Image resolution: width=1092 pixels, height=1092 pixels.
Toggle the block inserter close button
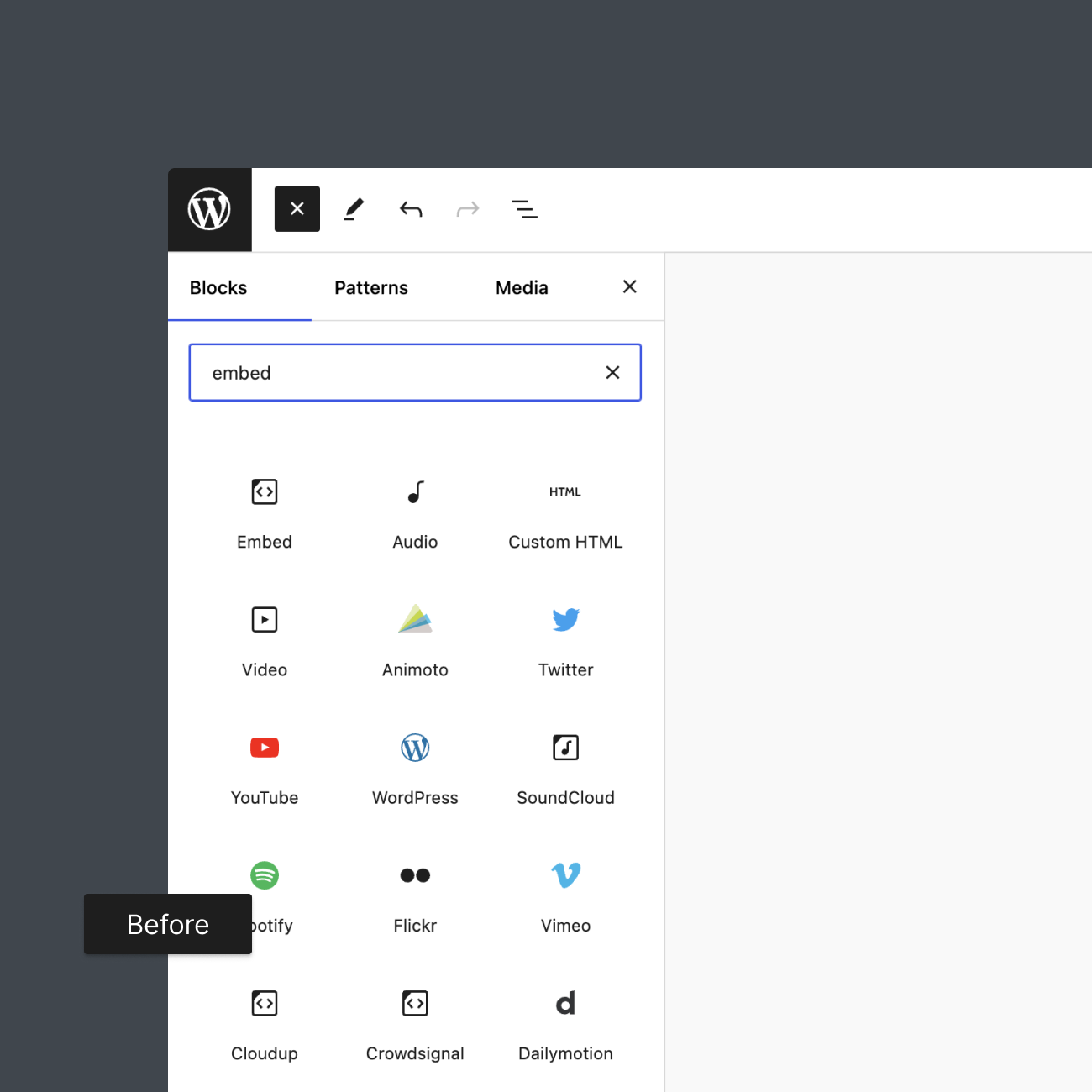point(297,209)
